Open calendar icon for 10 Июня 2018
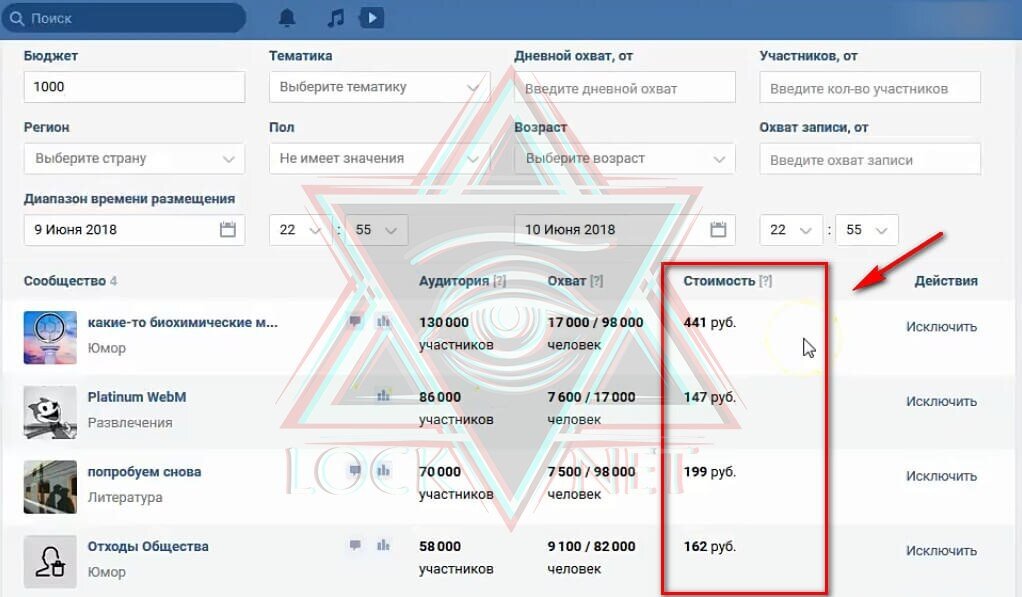This screenshot has height=597, width=1022. click(718, 229)
